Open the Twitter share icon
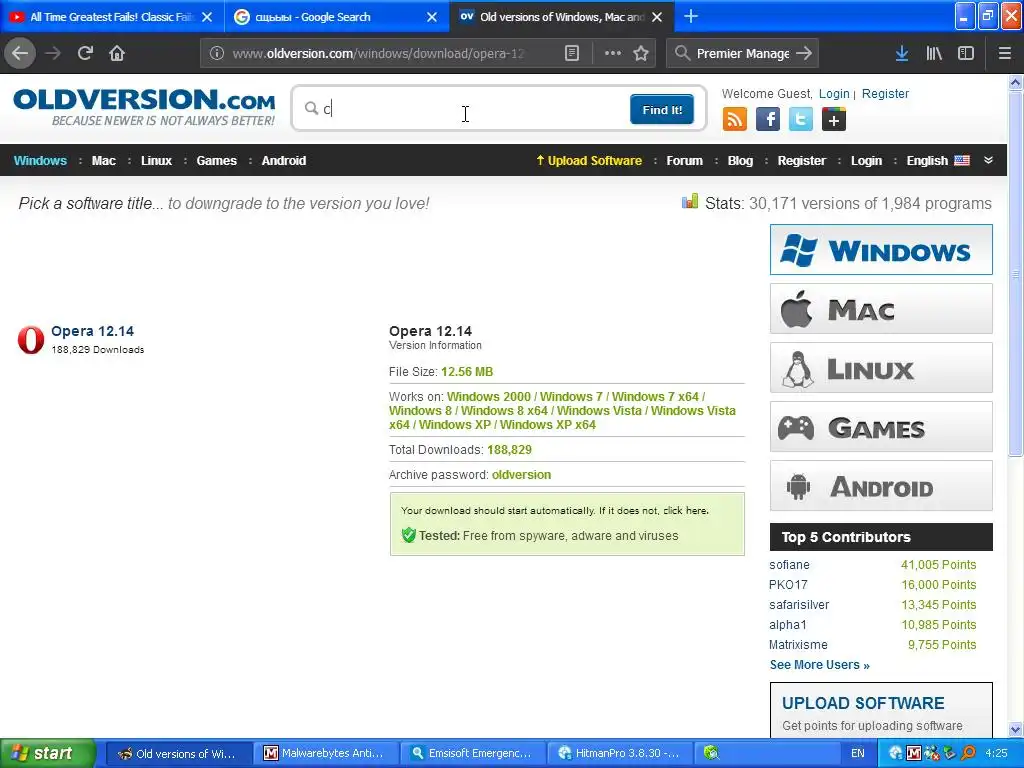 (x=801, y=120)
